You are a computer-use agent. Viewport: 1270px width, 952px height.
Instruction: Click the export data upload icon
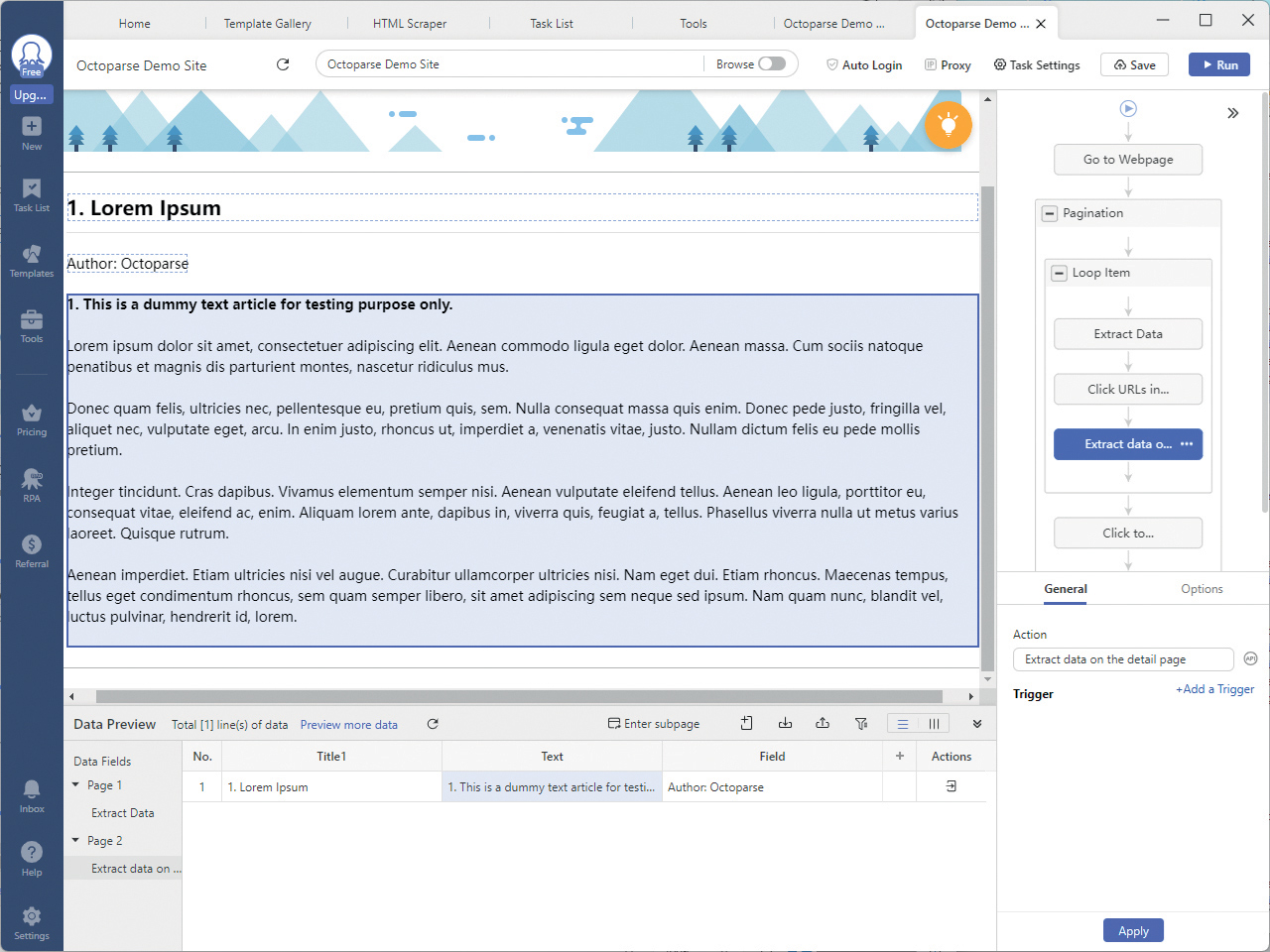(x=823, y=724)
